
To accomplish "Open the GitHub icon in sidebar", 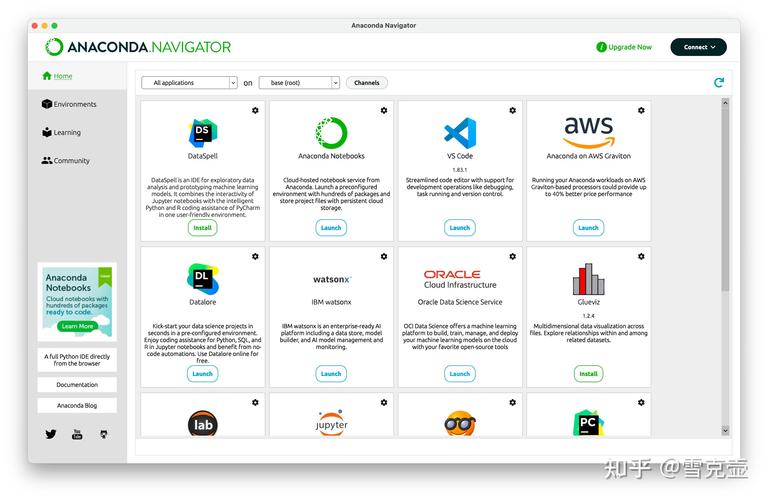I will 103,434.
